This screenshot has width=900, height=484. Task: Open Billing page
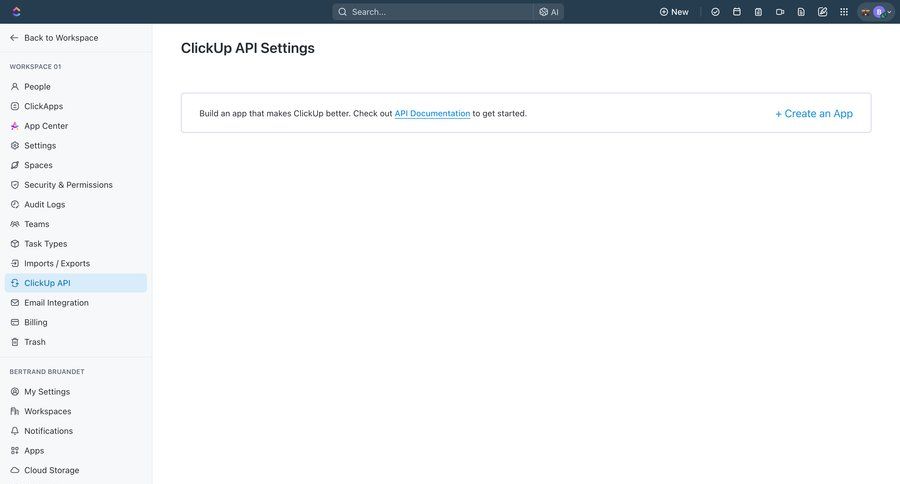(x=76, y=322)
